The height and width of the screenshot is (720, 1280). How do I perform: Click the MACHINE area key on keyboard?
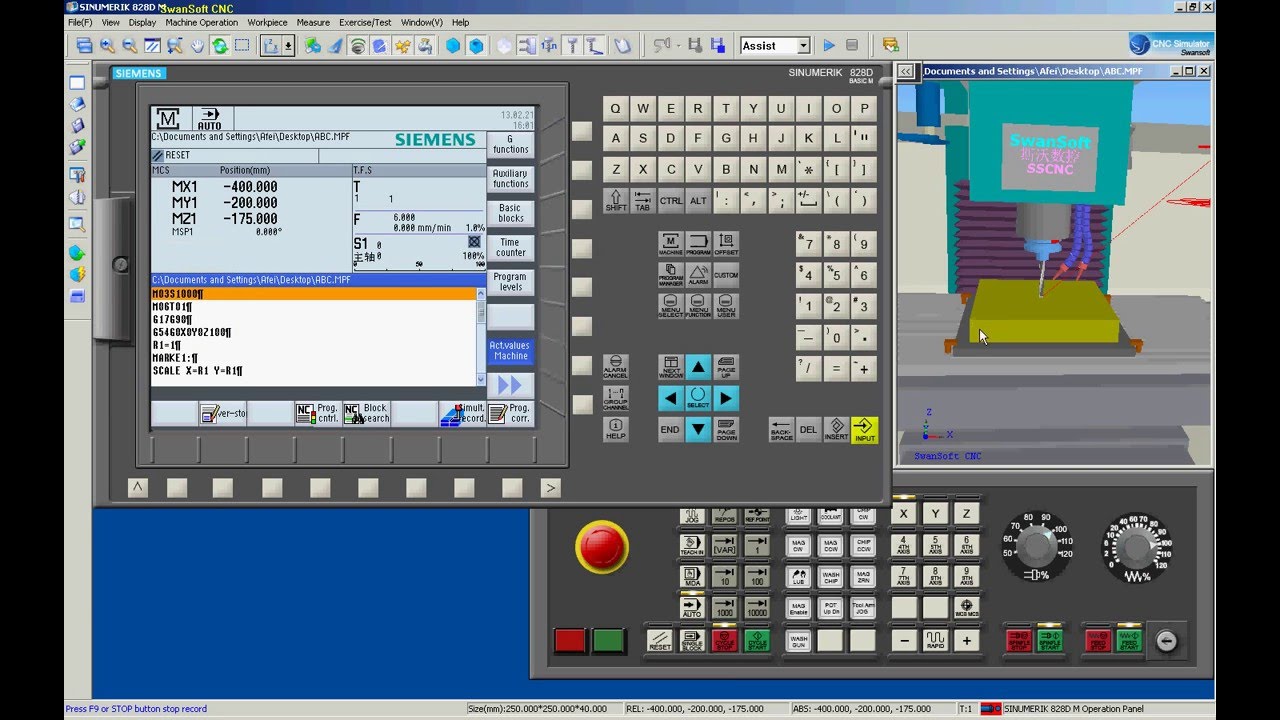tap(670, 244)
